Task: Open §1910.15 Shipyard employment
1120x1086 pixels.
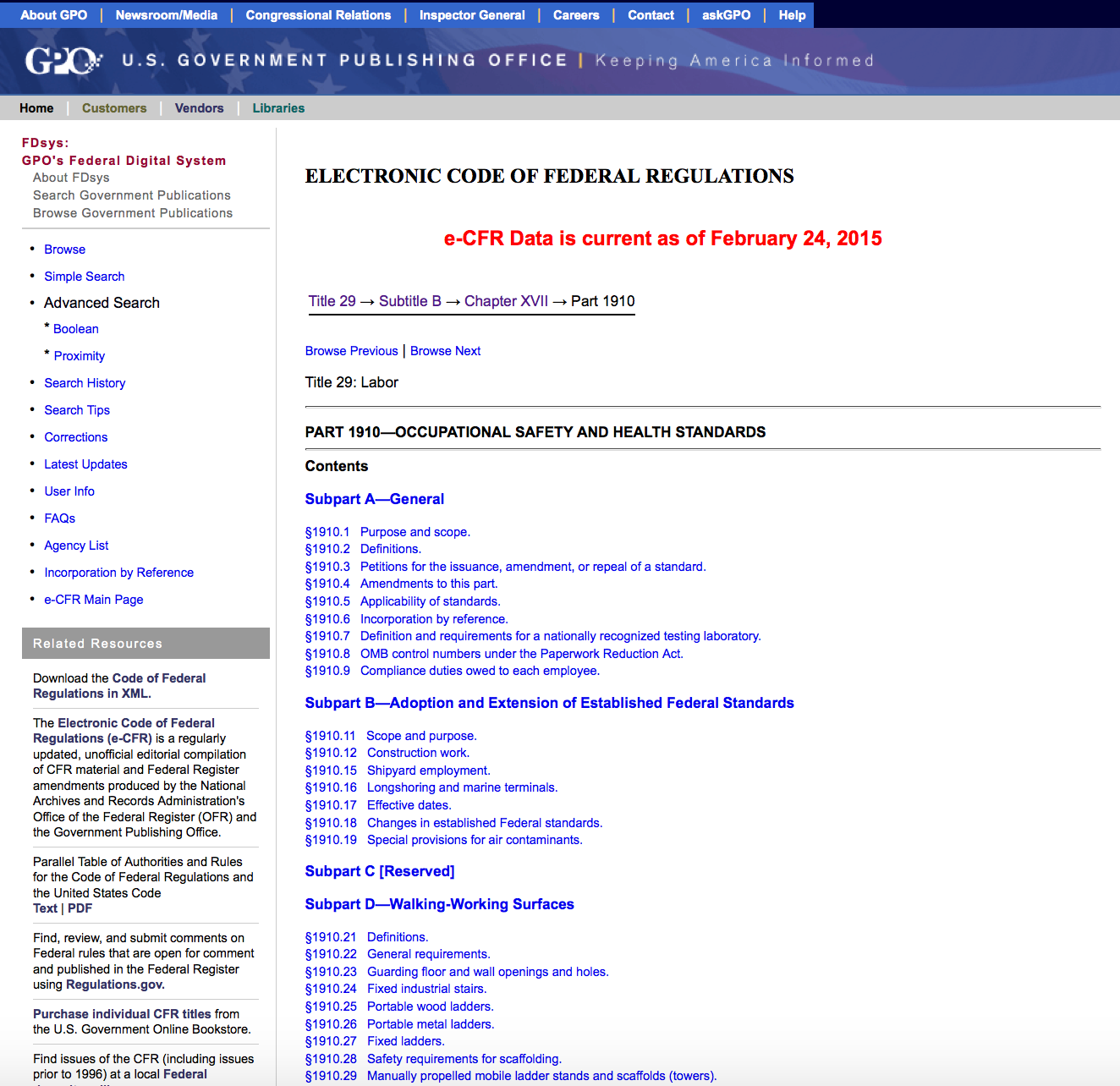Action: [x=398, y=771]
